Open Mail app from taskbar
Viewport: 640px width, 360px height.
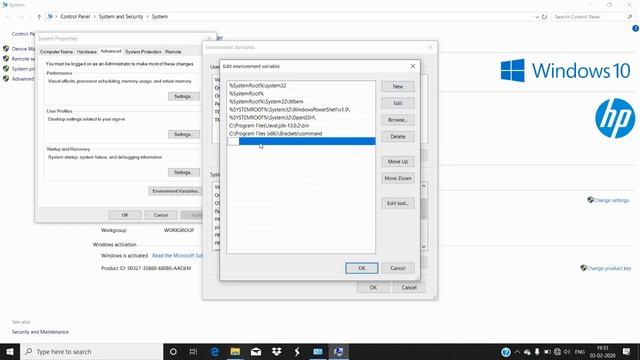point(256,351)
